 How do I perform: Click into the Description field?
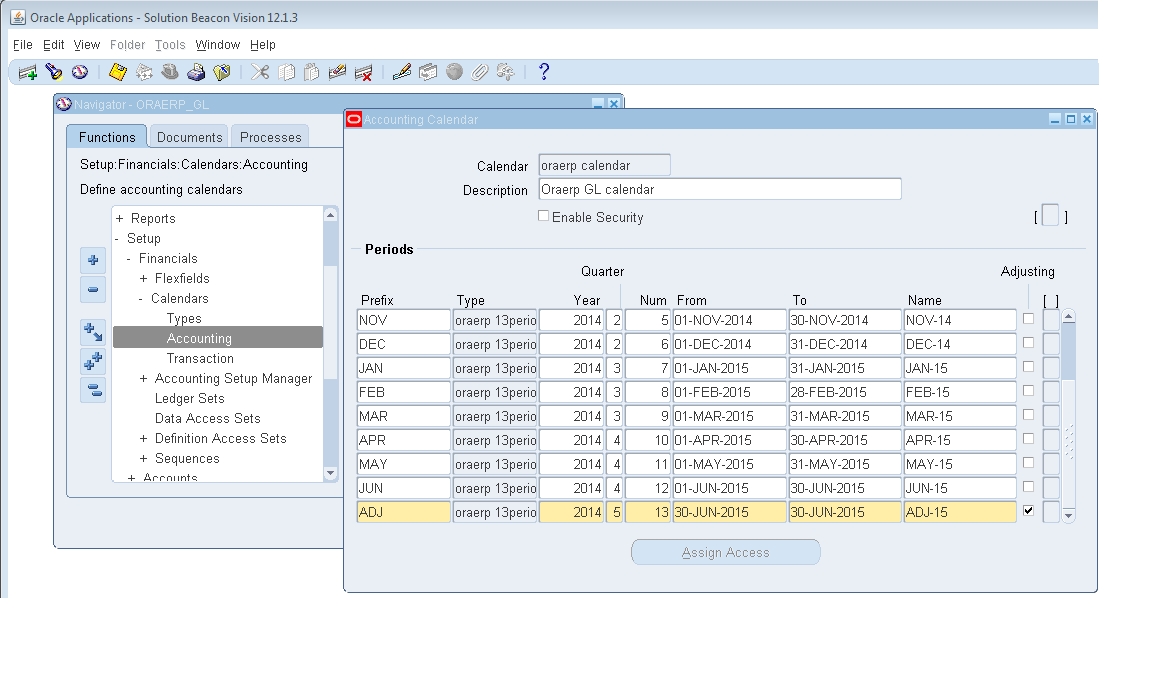pyautogui.click(x=720, y=189)
